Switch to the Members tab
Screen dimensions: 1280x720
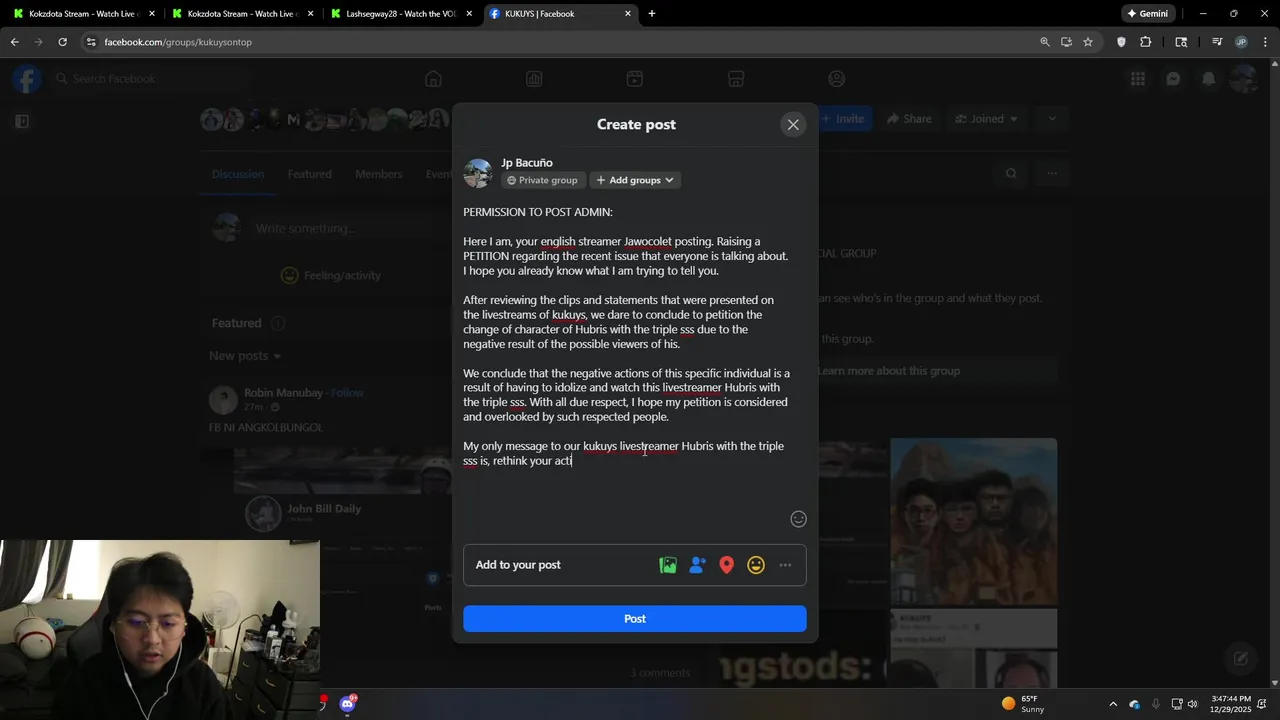[x=379, y=174]
